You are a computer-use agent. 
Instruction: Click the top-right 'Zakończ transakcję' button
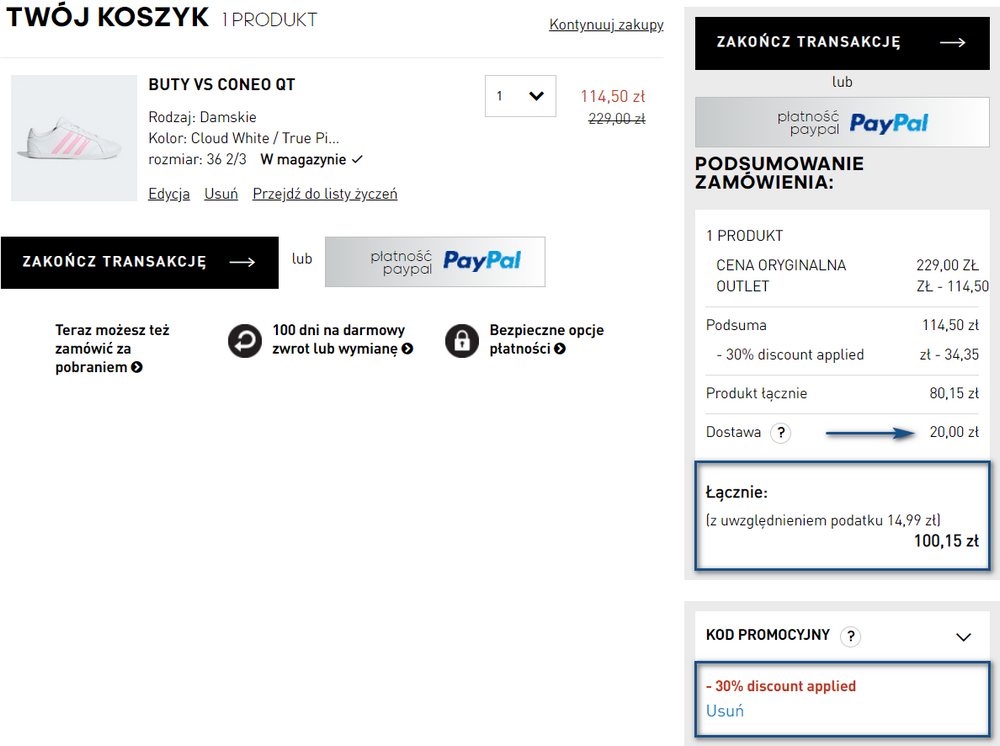(x=842, y=43)
